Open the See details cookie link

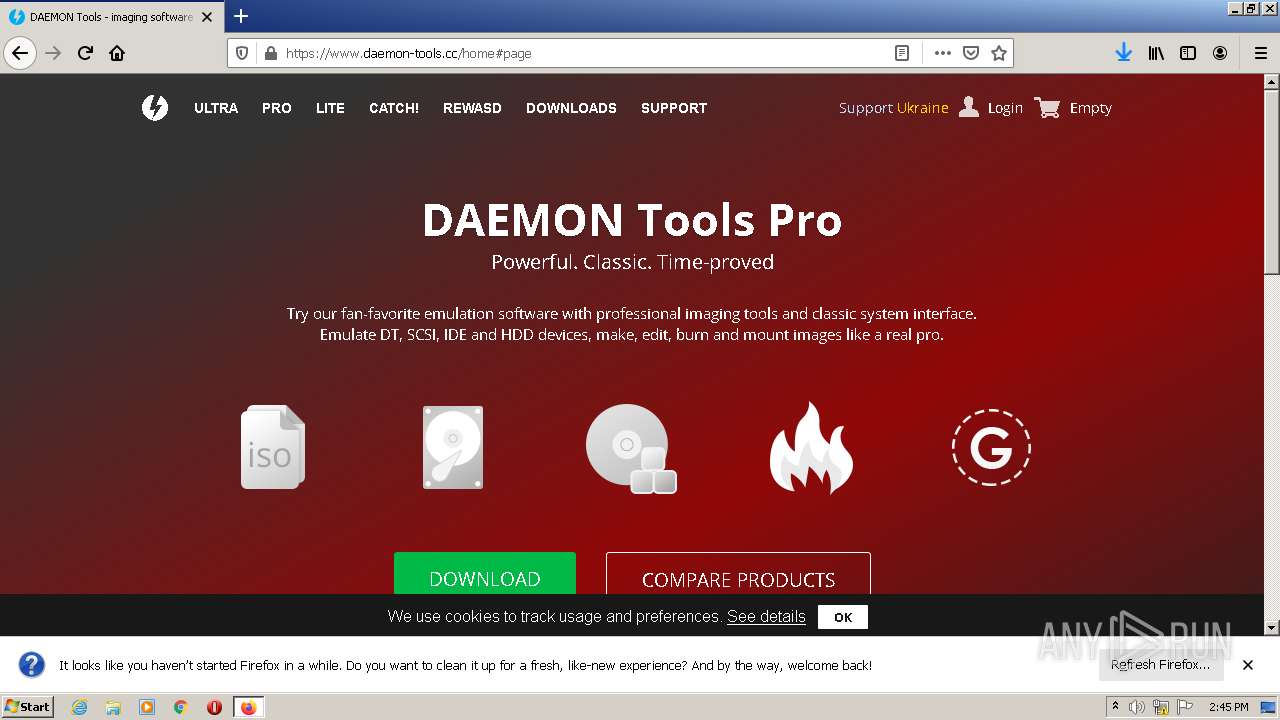point(766,617)
